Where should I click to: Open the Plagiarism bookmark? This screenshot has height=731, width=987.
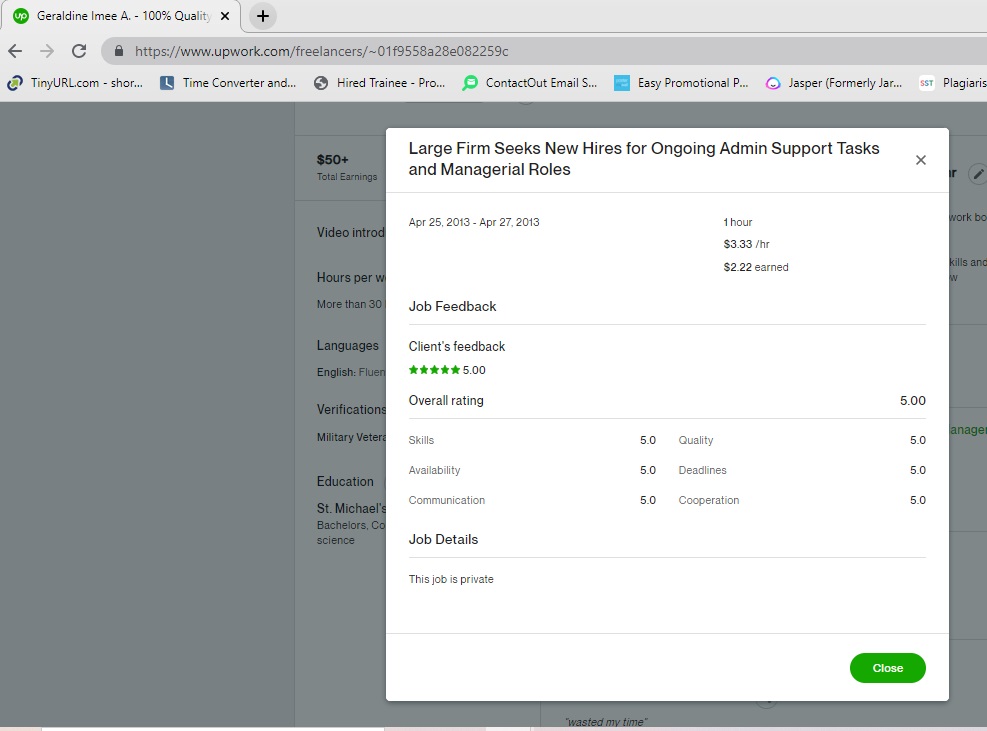952,82
